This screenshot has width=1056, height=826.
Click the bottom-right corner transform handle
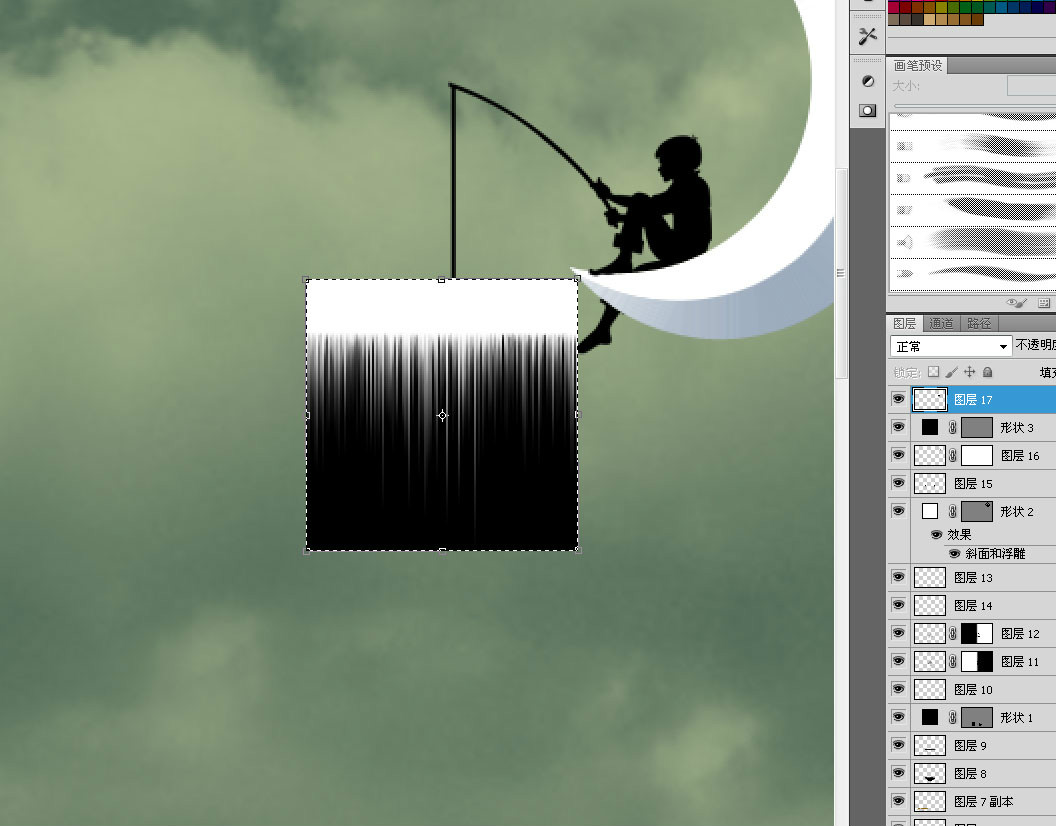pos(578,550)
